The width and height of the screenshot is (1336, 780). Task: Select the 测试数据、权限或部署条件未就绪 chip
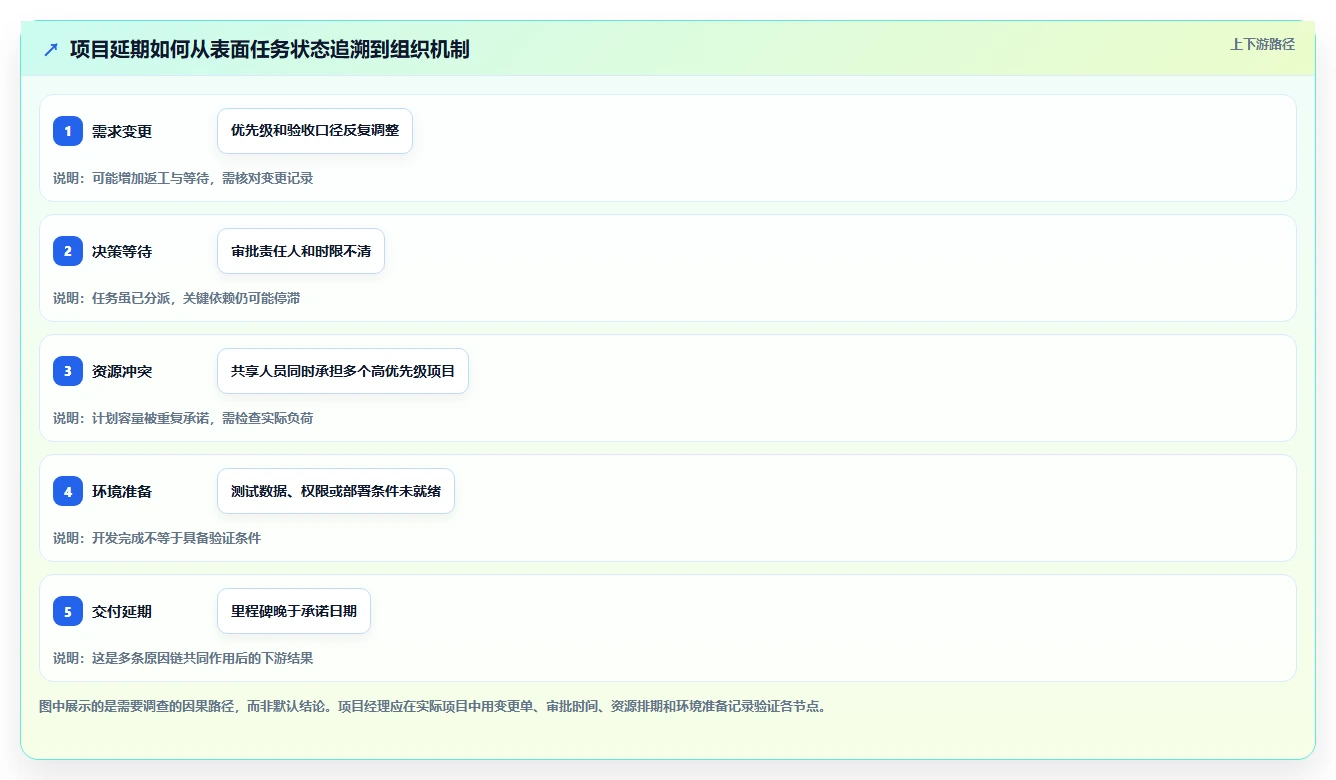pos(336,491)
